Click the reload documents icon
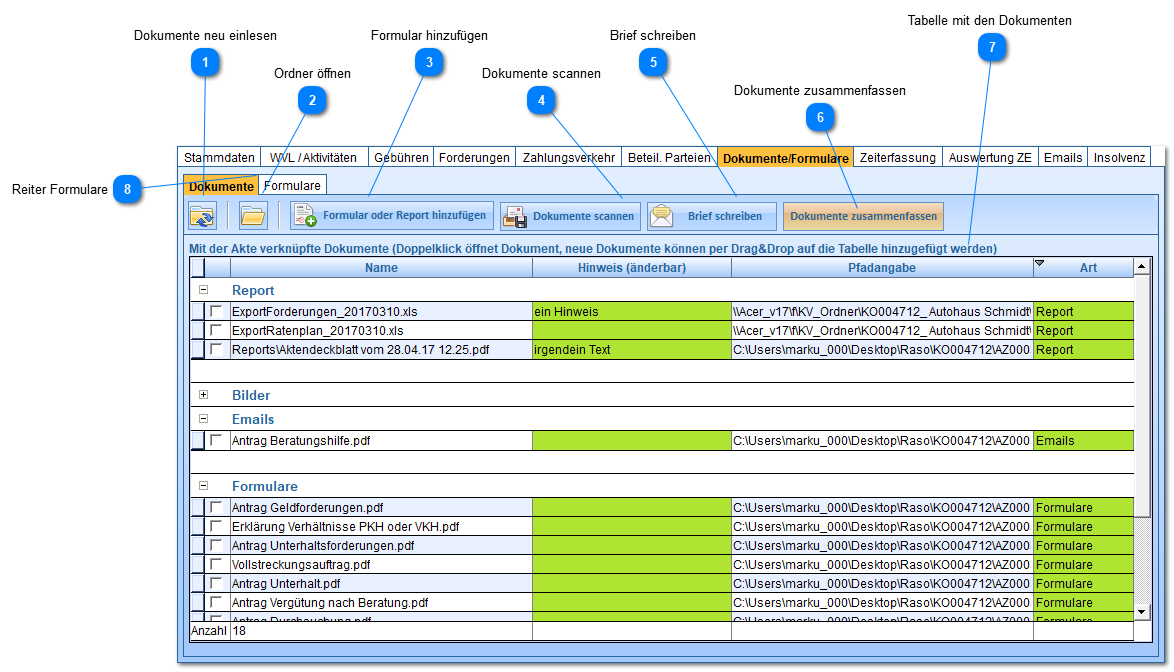The height and width of the screenshot is (672, 1174). [x=202, y=216]
